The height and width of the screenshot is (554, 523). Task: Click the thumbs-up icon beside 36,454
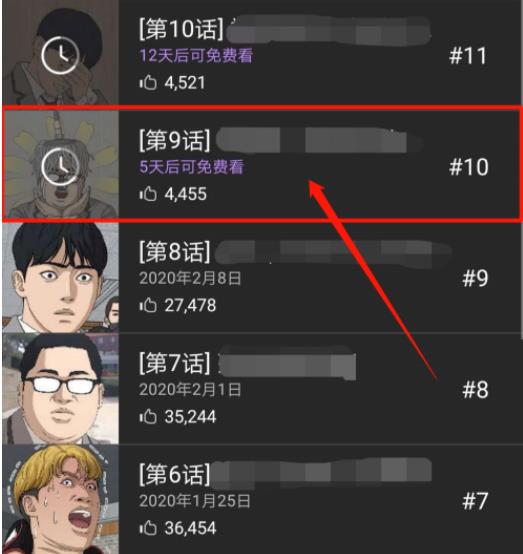point(148,528)
